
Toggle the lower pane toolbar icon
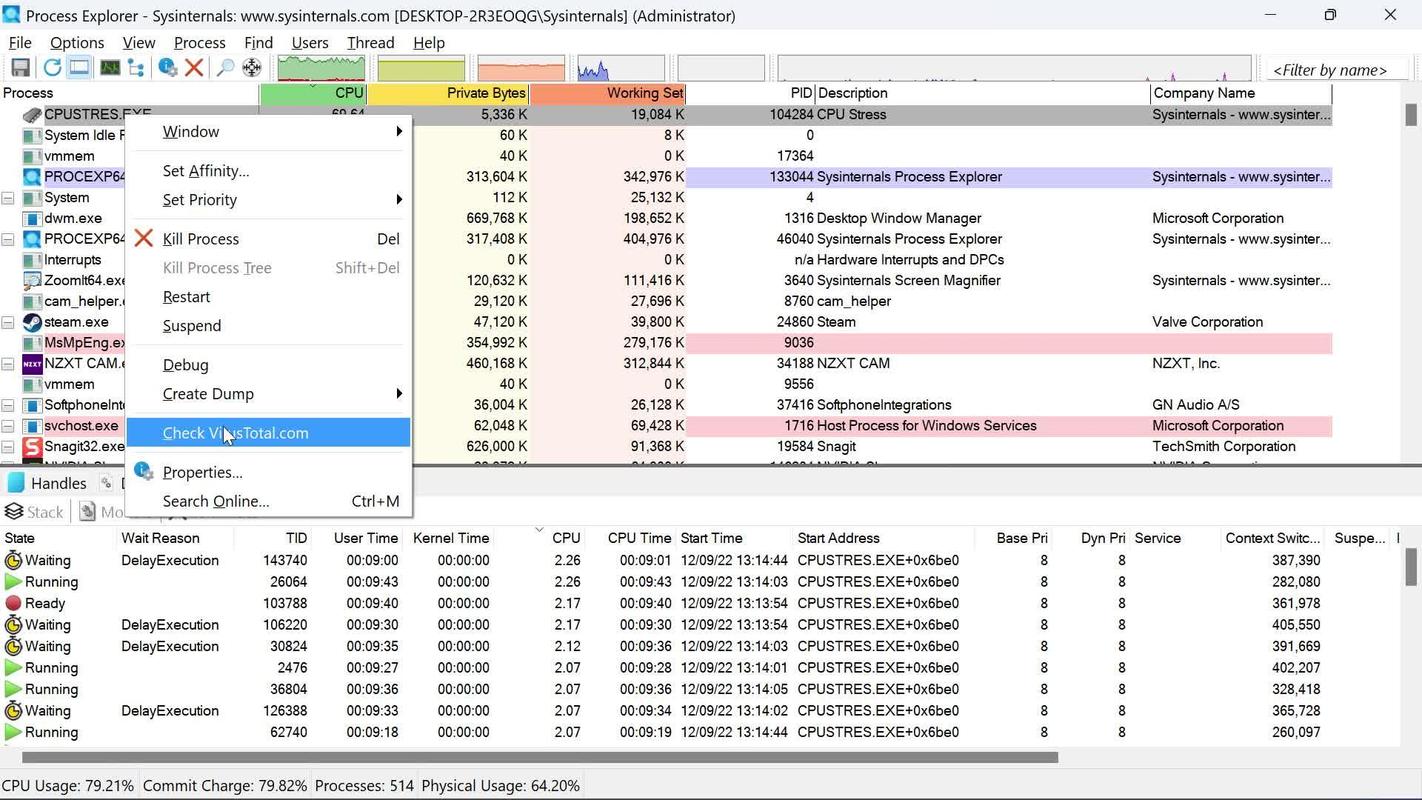(x=79, y=68)
